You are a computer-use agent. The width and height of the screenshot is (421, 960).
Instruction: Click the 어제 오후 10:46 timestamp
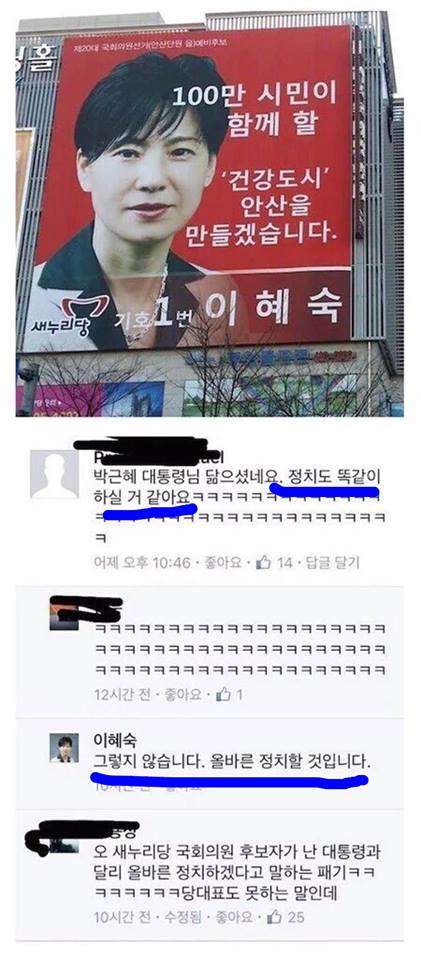tap(142, 563)
